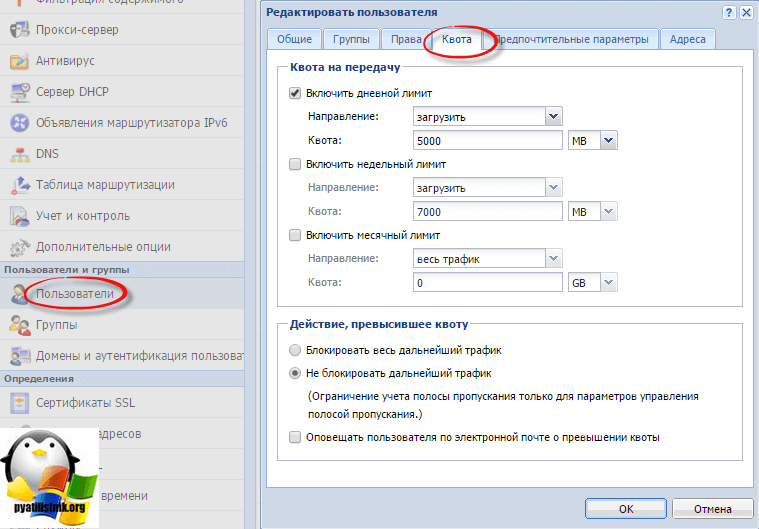Open Таблица маршрутизации section
The height and width of the screenshot is (529, 759).
(122, 184)
